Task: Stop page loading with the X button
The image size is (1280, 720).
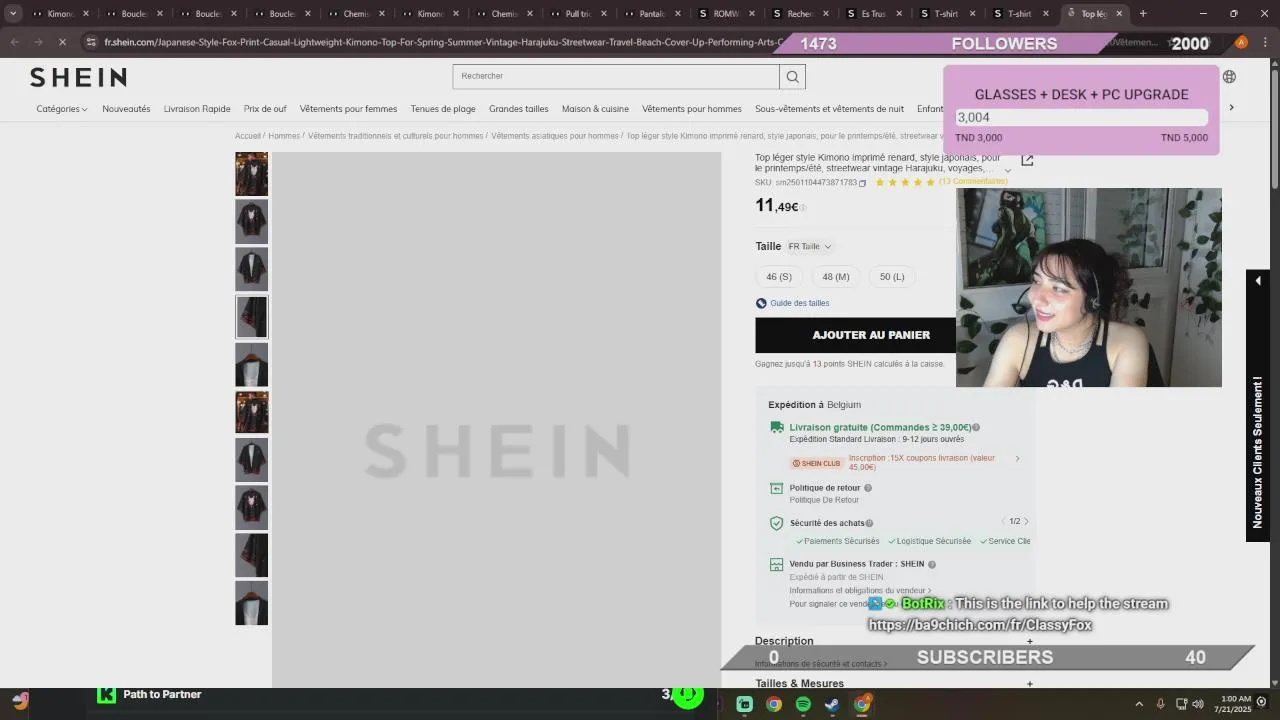Action: tap(61, 42)
